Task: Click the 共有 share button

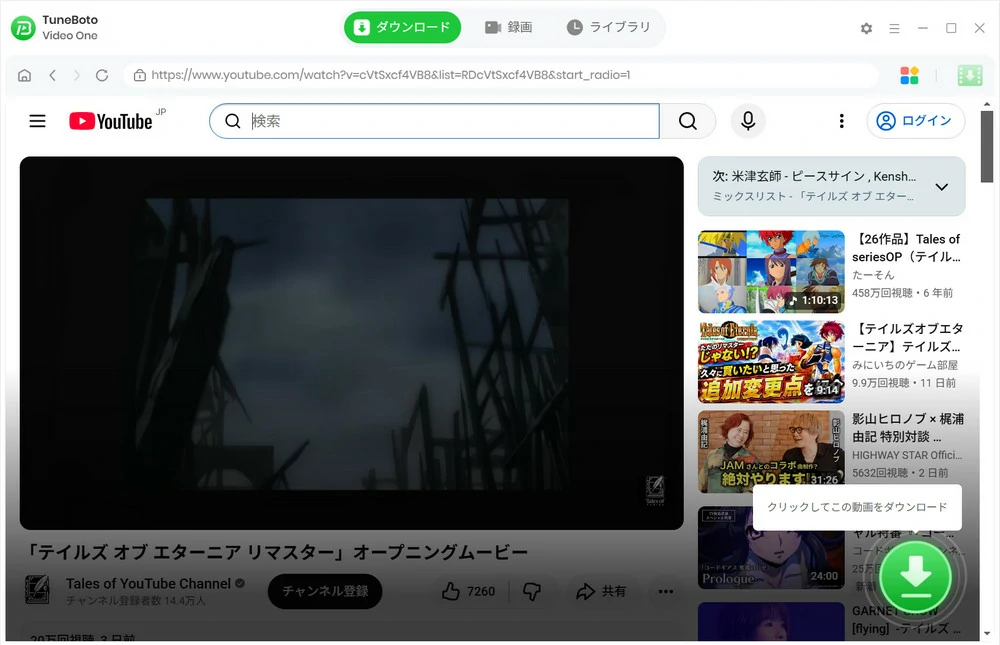Action: pyautogui.click(x=601, y=591)
